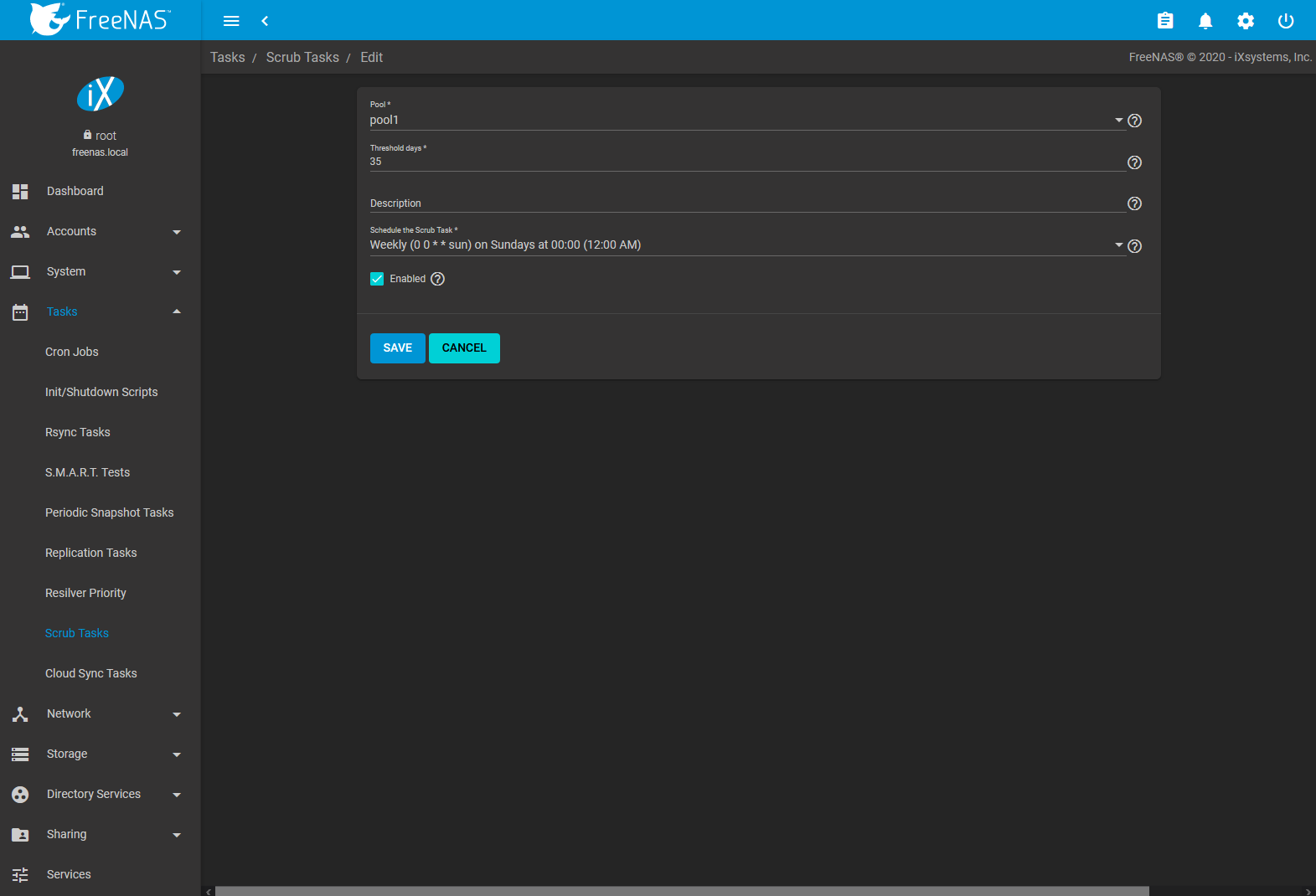Collapse the Tasks menu arrow

[x=177, y=312]
